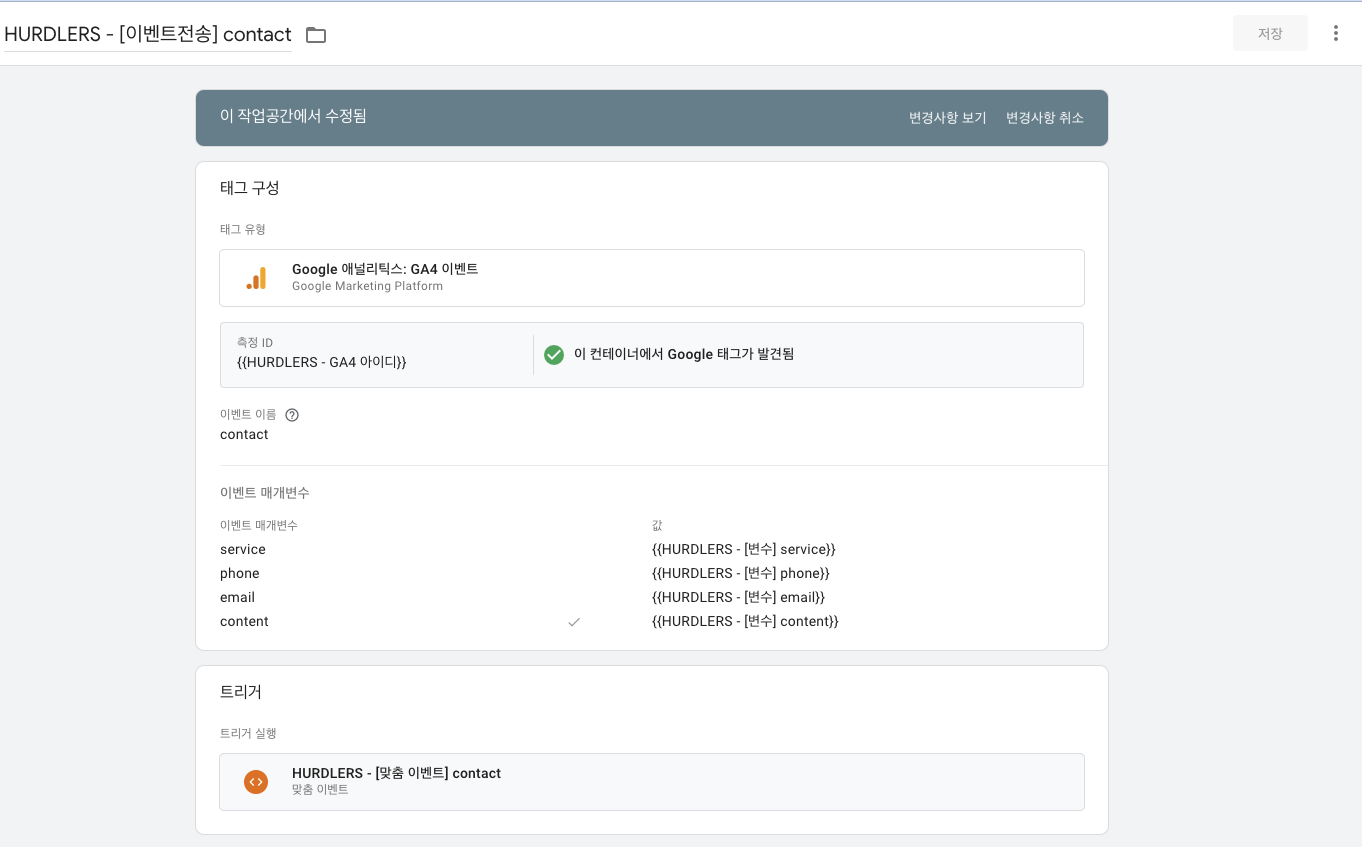
Task: Click the 트리거 section header
Action: click(x=240, y=692)
